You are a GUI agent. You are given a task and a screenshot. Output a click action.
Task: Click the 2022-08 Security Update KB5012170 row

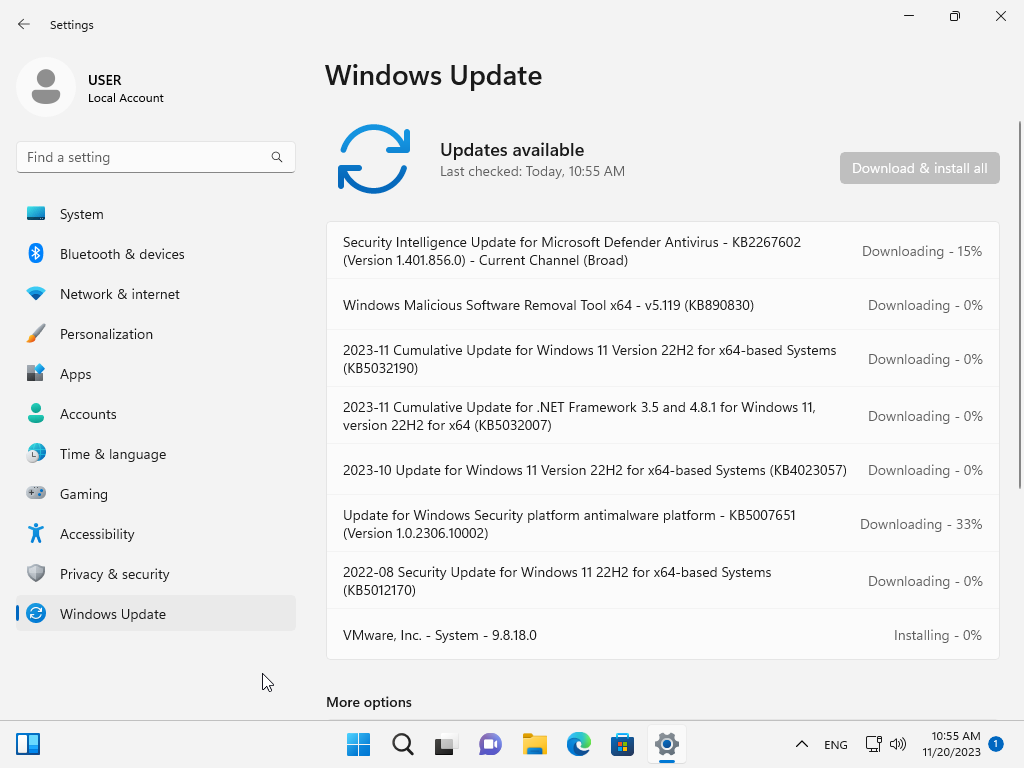point(663,581)
